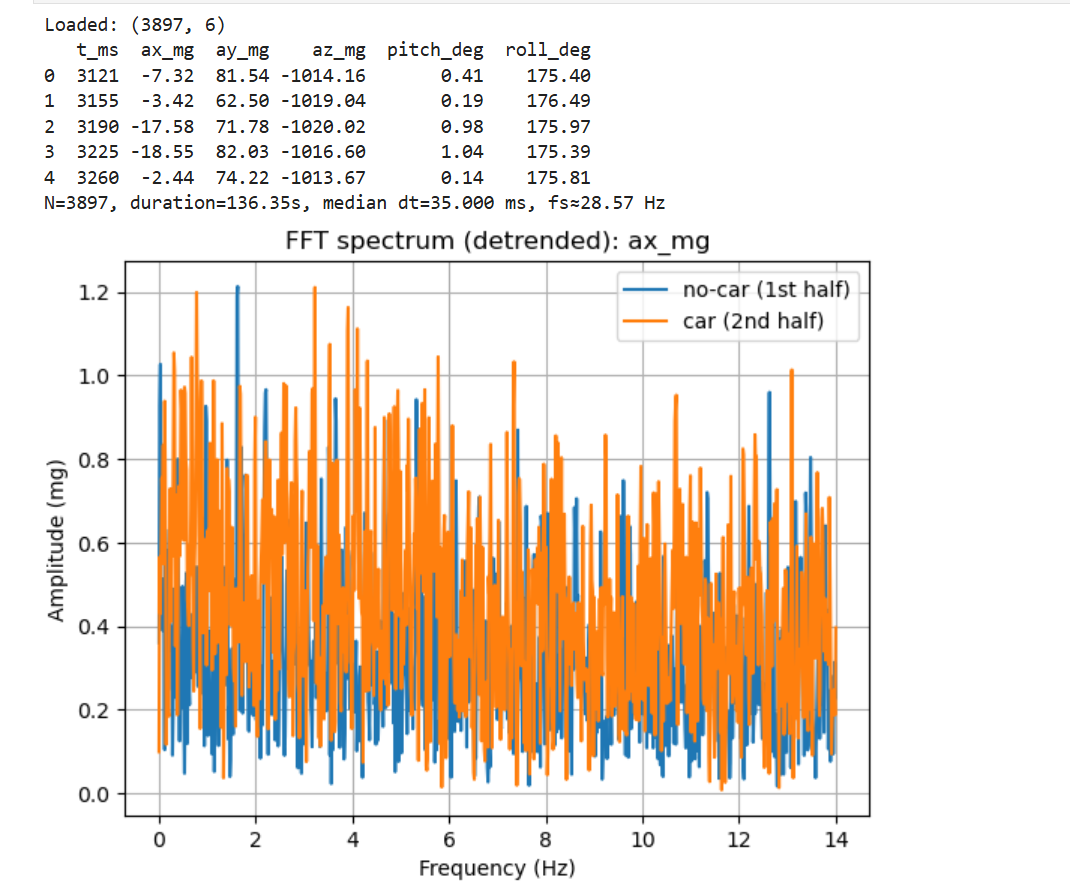
Task: Click the blue no-car legend line swatch
Action: tap(647, 290)
